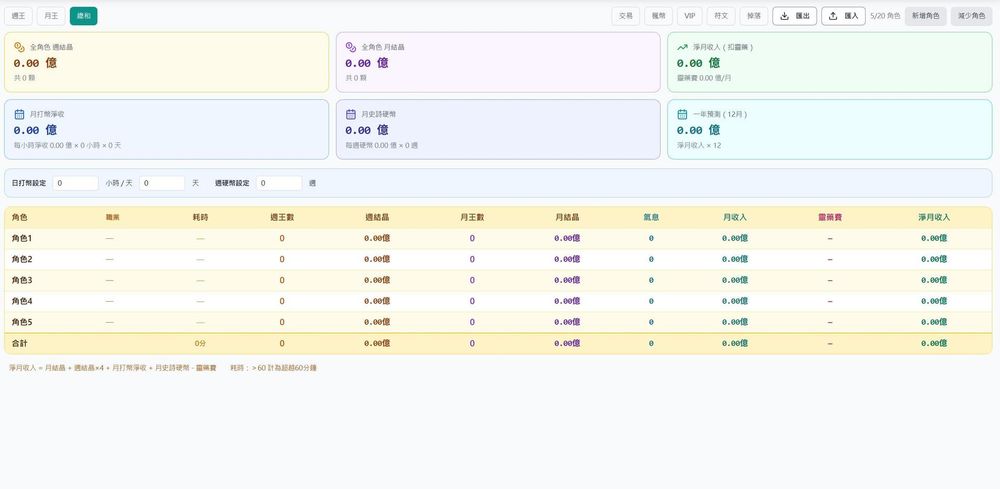Click the calendar icon in 一年預測 card
1000x489 pixels.
point(682,114)
